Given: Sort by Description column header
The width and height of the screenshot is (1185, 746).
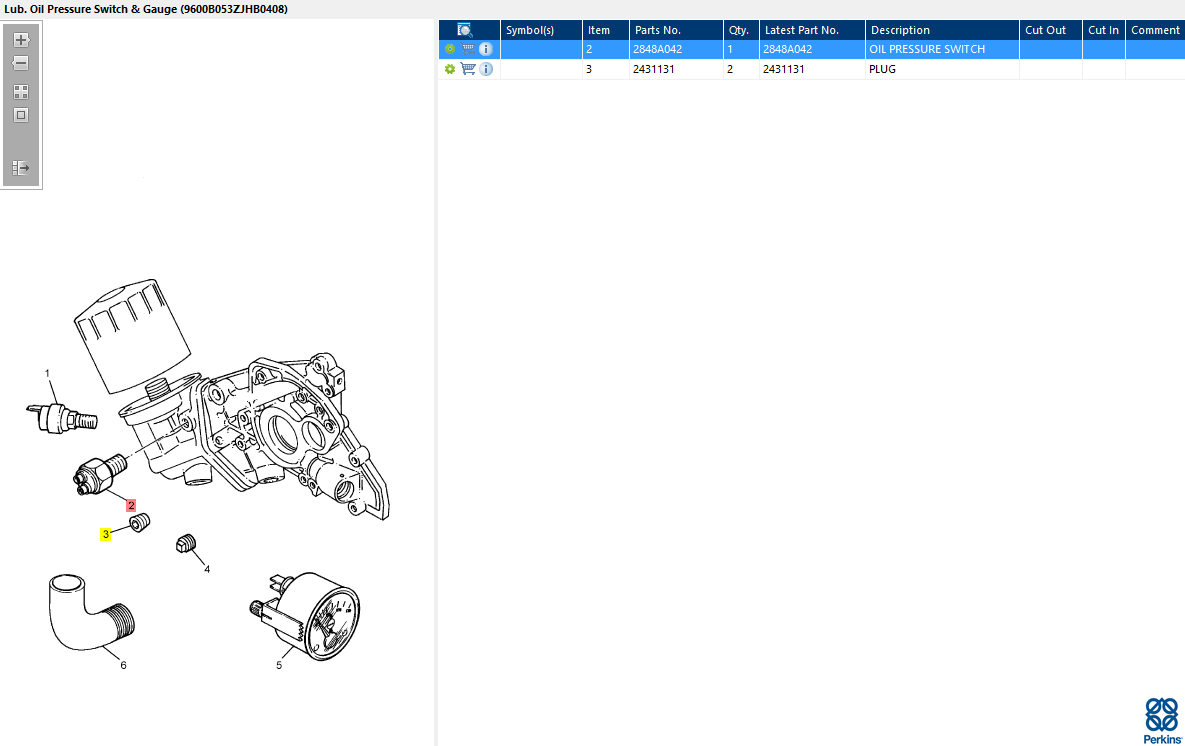Looking at the screenshot, I should (x=942, y=30).
